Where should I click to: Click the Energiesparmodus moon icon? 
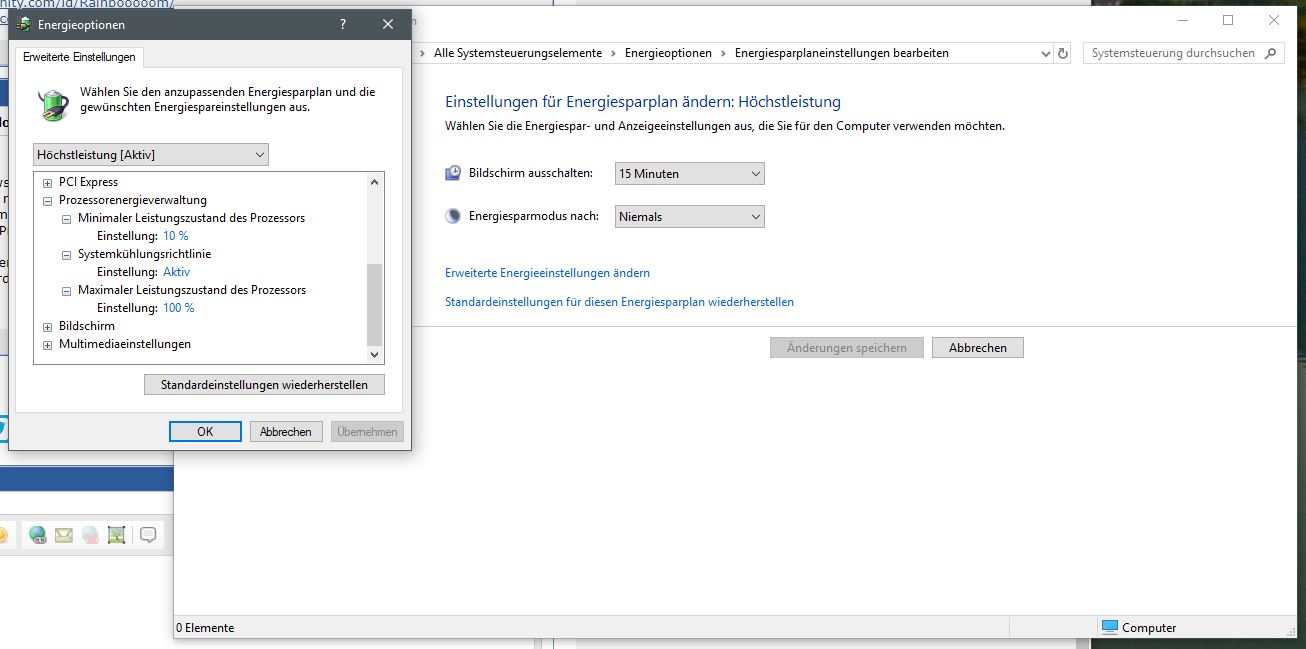click(453, 216)
